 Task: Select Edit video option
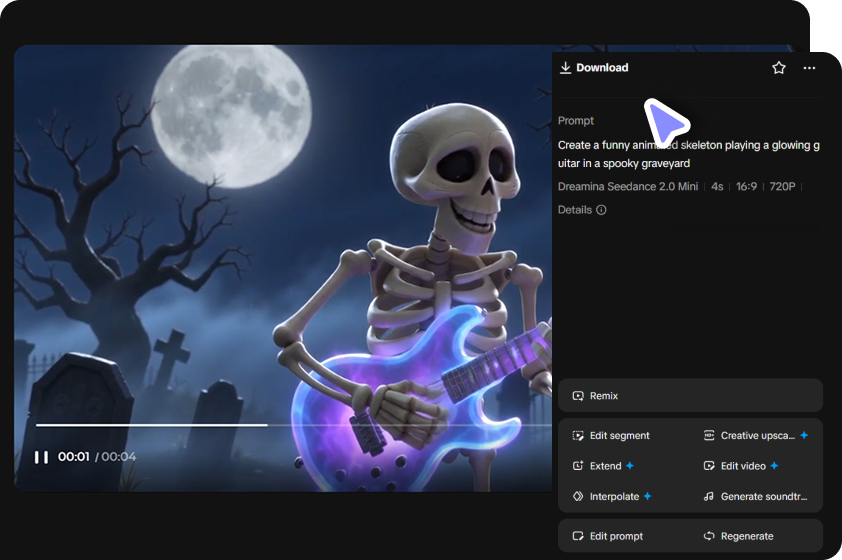[x=741, y=466]
